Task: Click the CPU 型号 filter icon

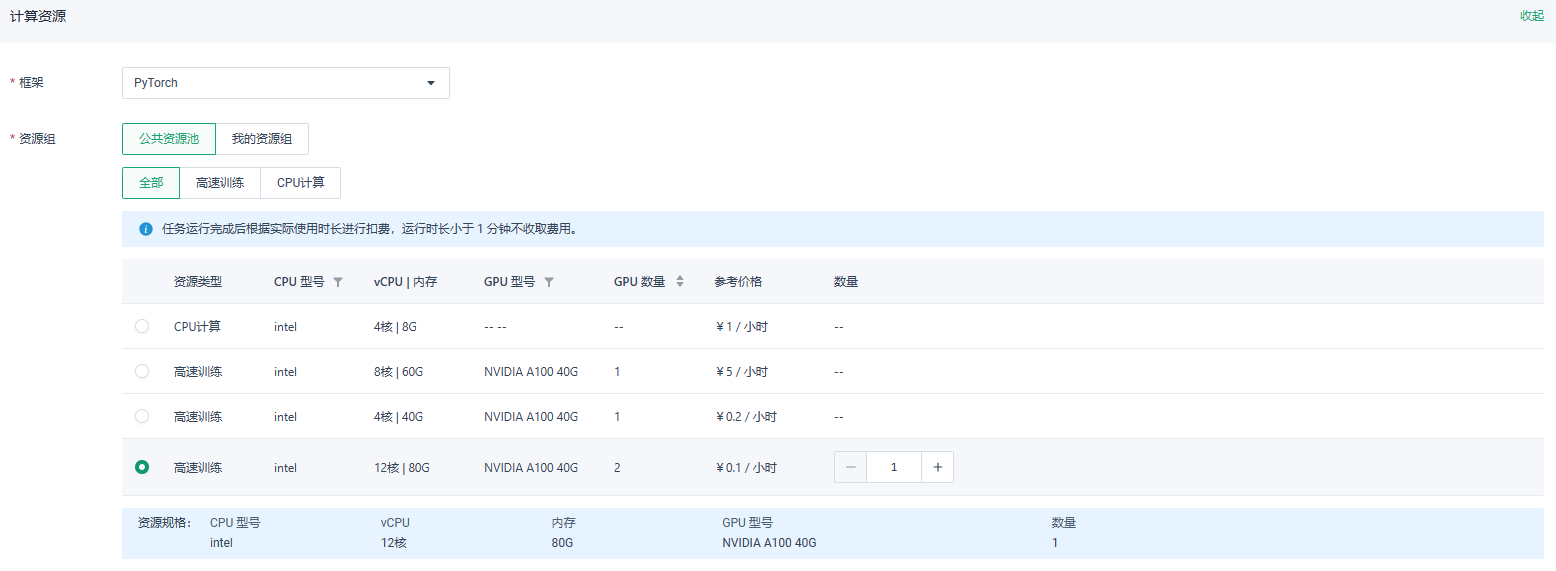Action: pos(338,282)
